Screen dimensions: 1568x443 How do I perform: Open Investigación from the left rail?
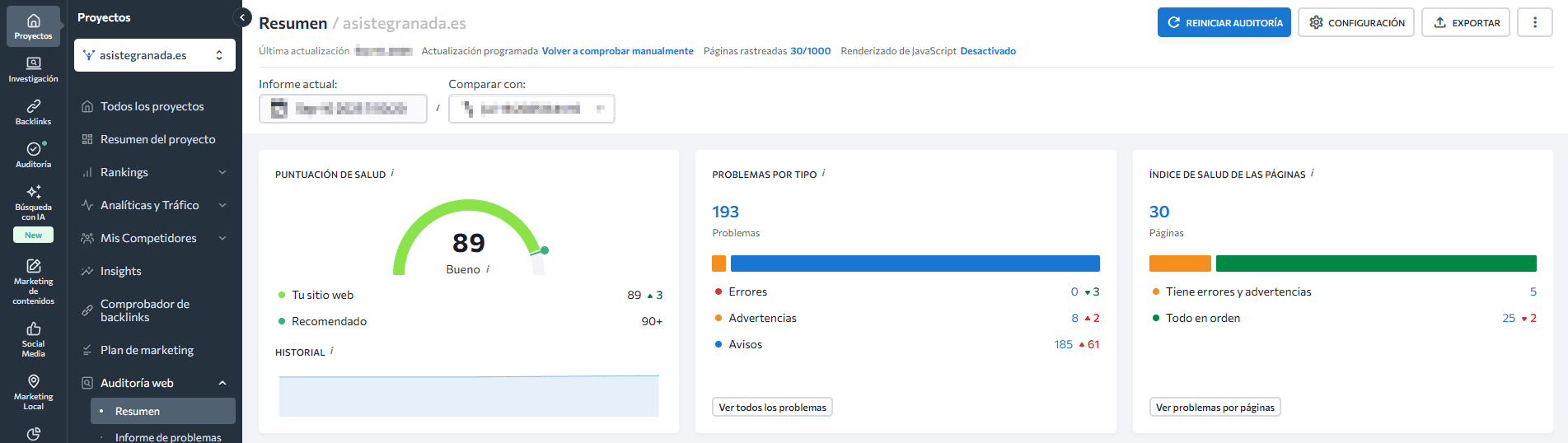coord(33,69)
